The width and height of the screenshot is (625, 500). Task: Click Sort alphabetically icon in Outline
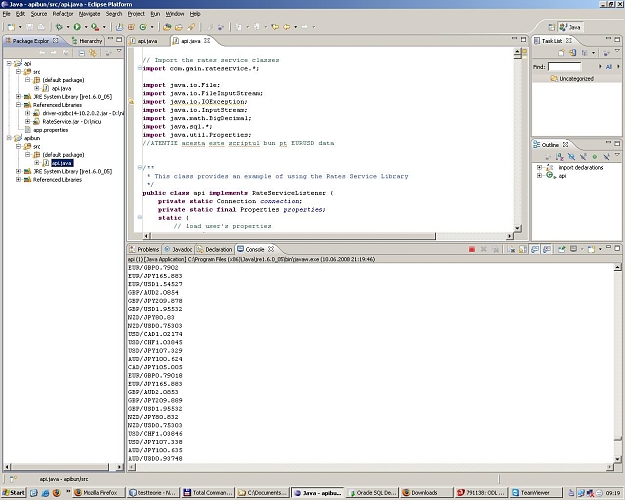tap(560, 157)
